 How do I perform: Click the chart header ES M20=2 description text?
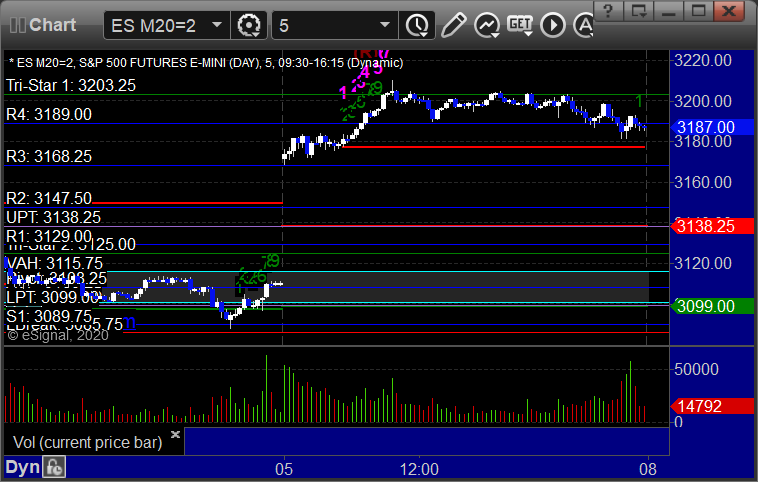coord(205,63)
